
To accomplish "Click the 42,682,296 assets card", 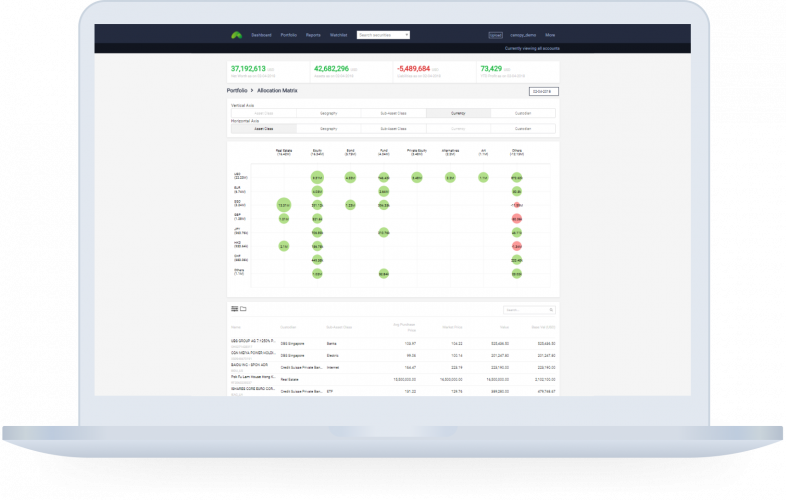I will pos(351,72).
